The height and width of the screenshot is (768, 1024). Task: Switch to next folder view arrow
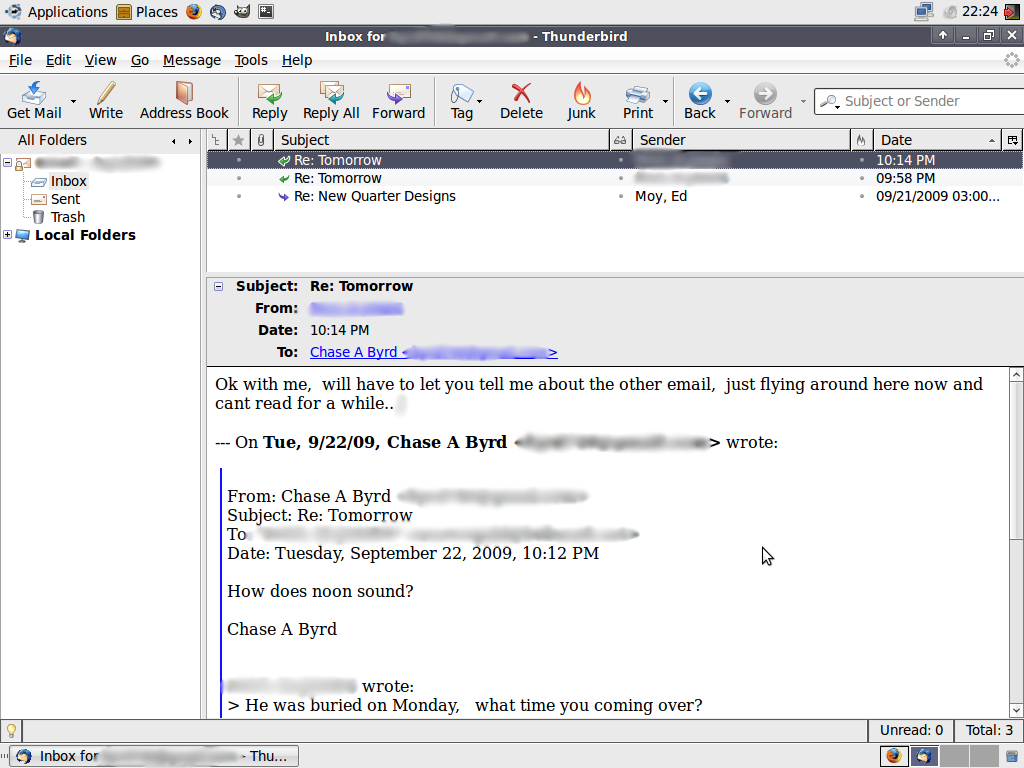pos(190,141)
